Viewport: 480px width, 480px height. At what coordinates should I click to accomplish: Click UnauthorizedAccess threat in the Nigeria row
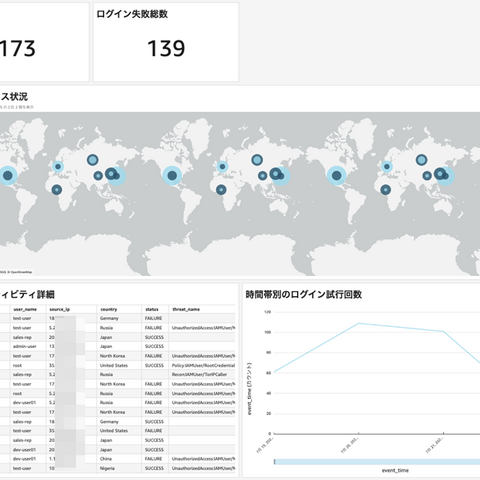tap(203, 468)
